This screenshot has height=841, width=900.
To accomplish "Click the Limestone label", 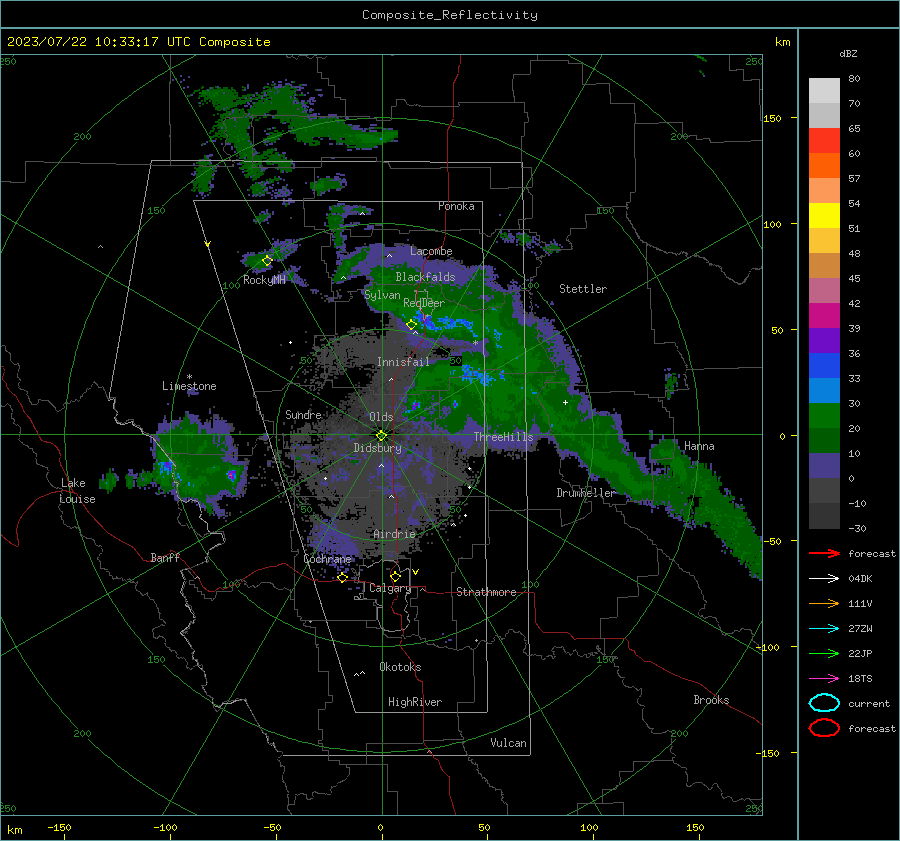I will (189, 386).
